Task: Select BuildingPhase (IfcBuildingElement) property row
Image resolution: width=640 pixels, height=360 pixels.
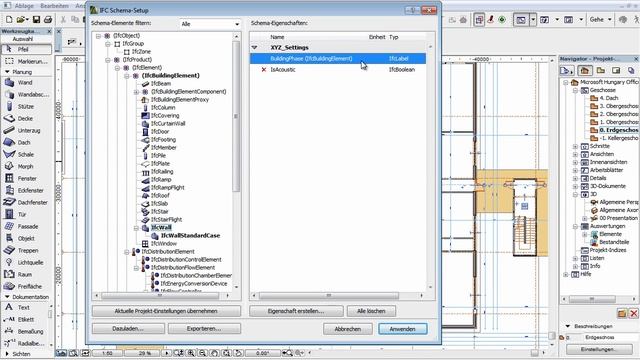Action: 338,58
